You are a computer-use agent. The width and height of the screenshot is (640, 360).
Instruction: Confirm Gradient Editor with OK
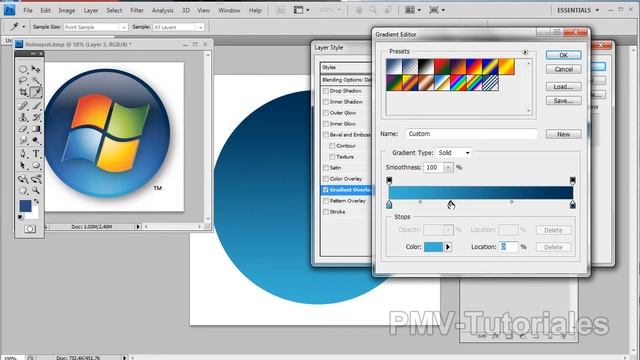point(563,55)
